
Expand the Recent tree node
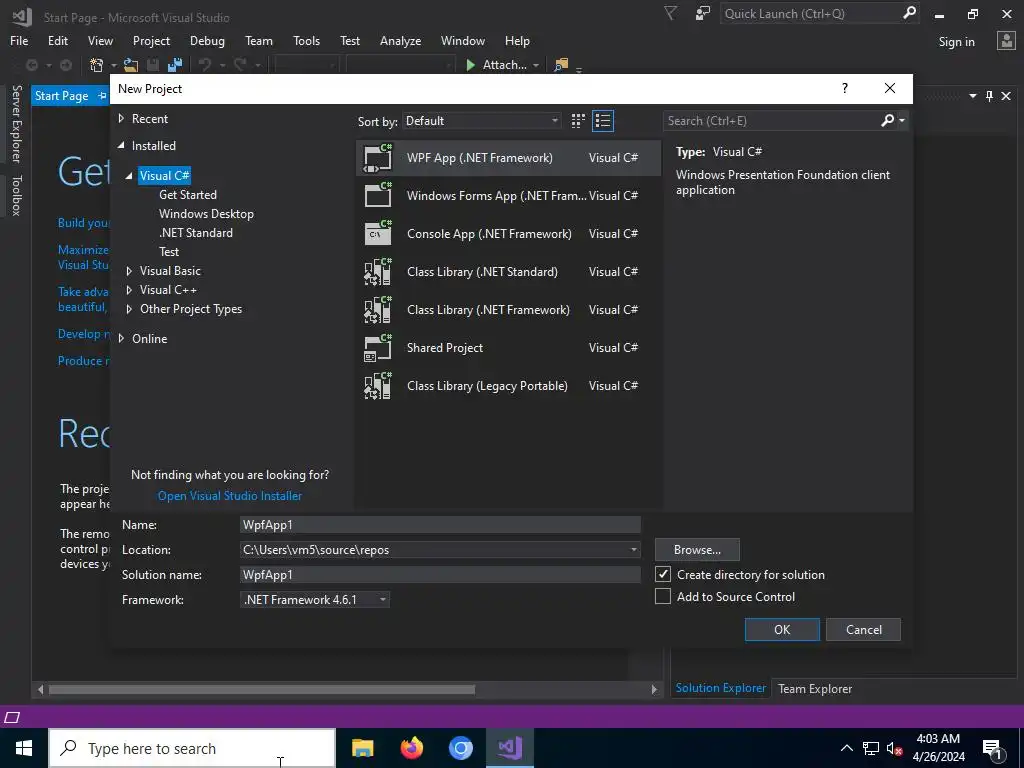(x=121, y=119)
